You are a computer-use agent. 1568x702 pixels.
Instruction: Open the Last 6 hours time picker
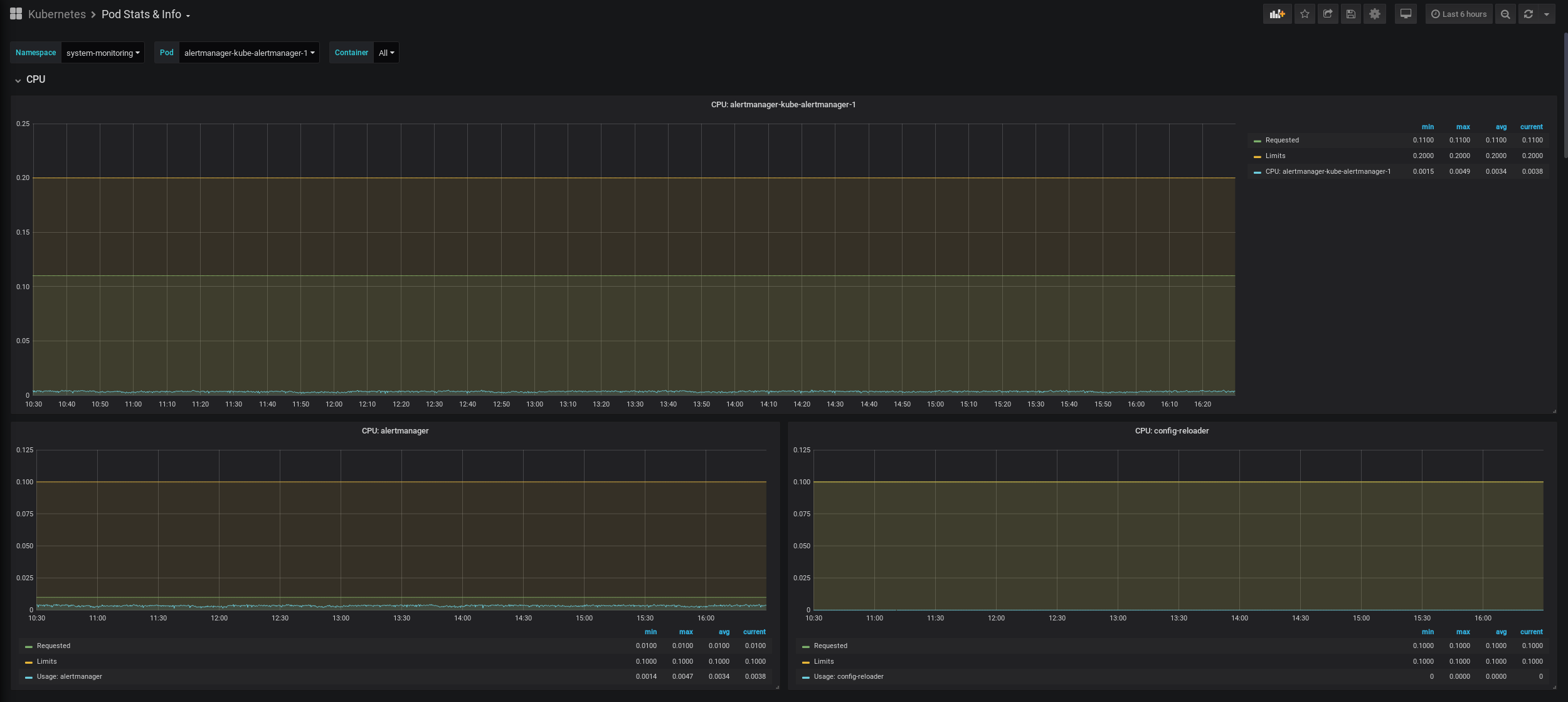[x=1459, y=14]
